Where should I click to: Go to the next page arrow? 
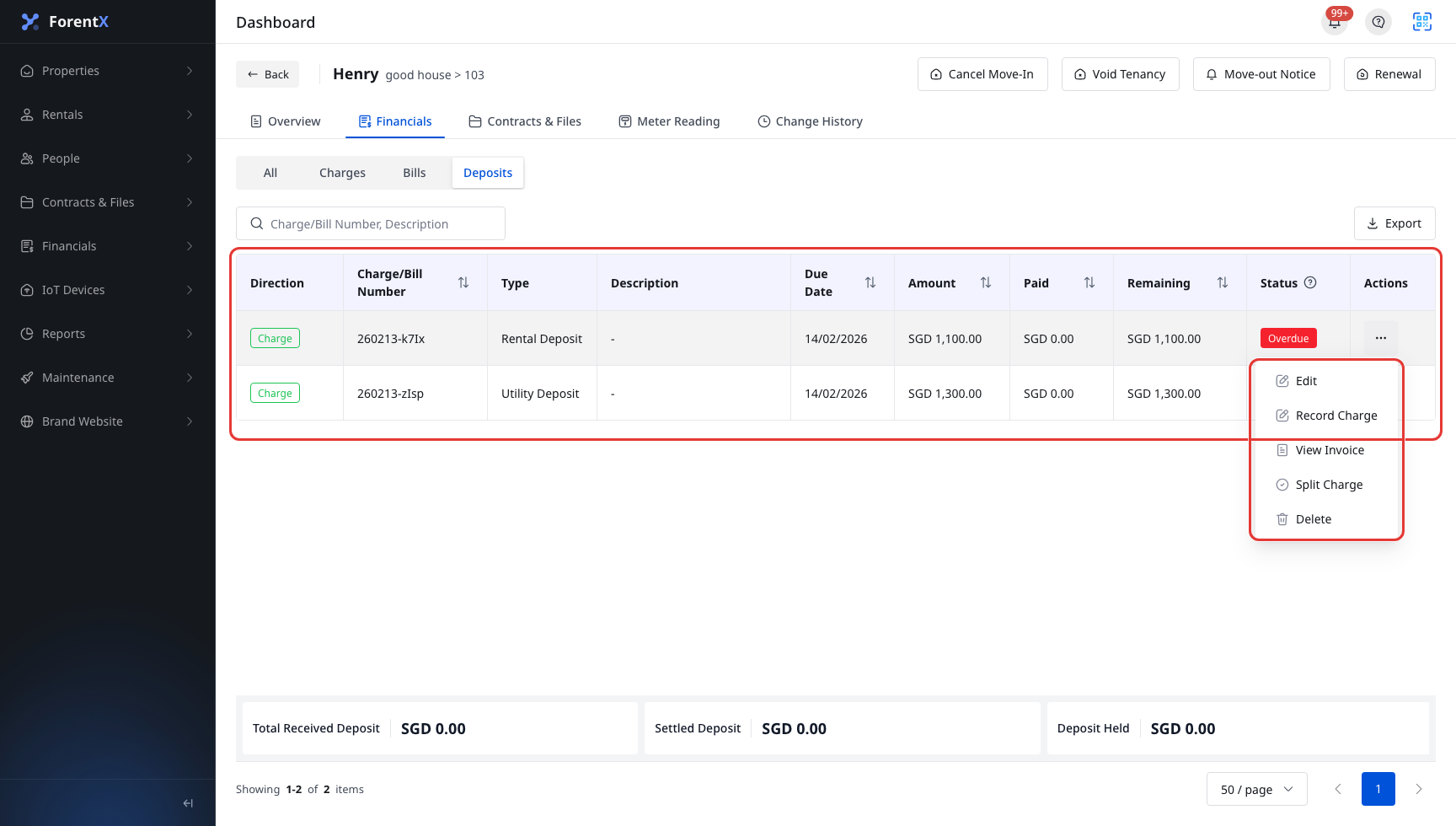coord(1419,789)
